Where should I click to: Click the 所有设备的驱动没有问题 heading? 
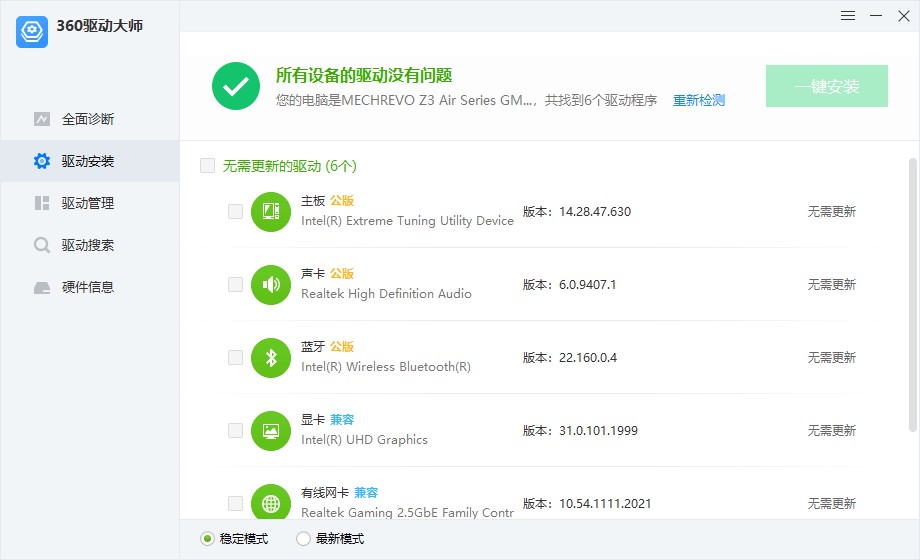[364, 75]
